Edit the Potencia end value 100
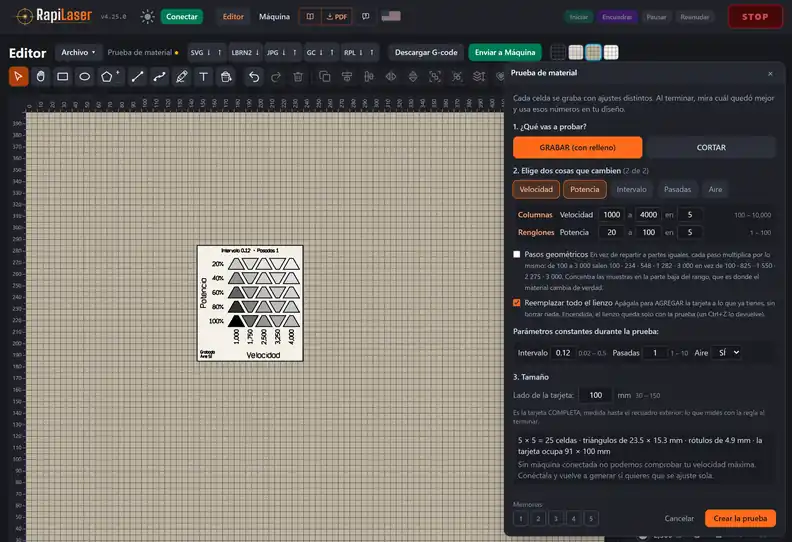Screen dimensions: 792x542 click(649, 232)
